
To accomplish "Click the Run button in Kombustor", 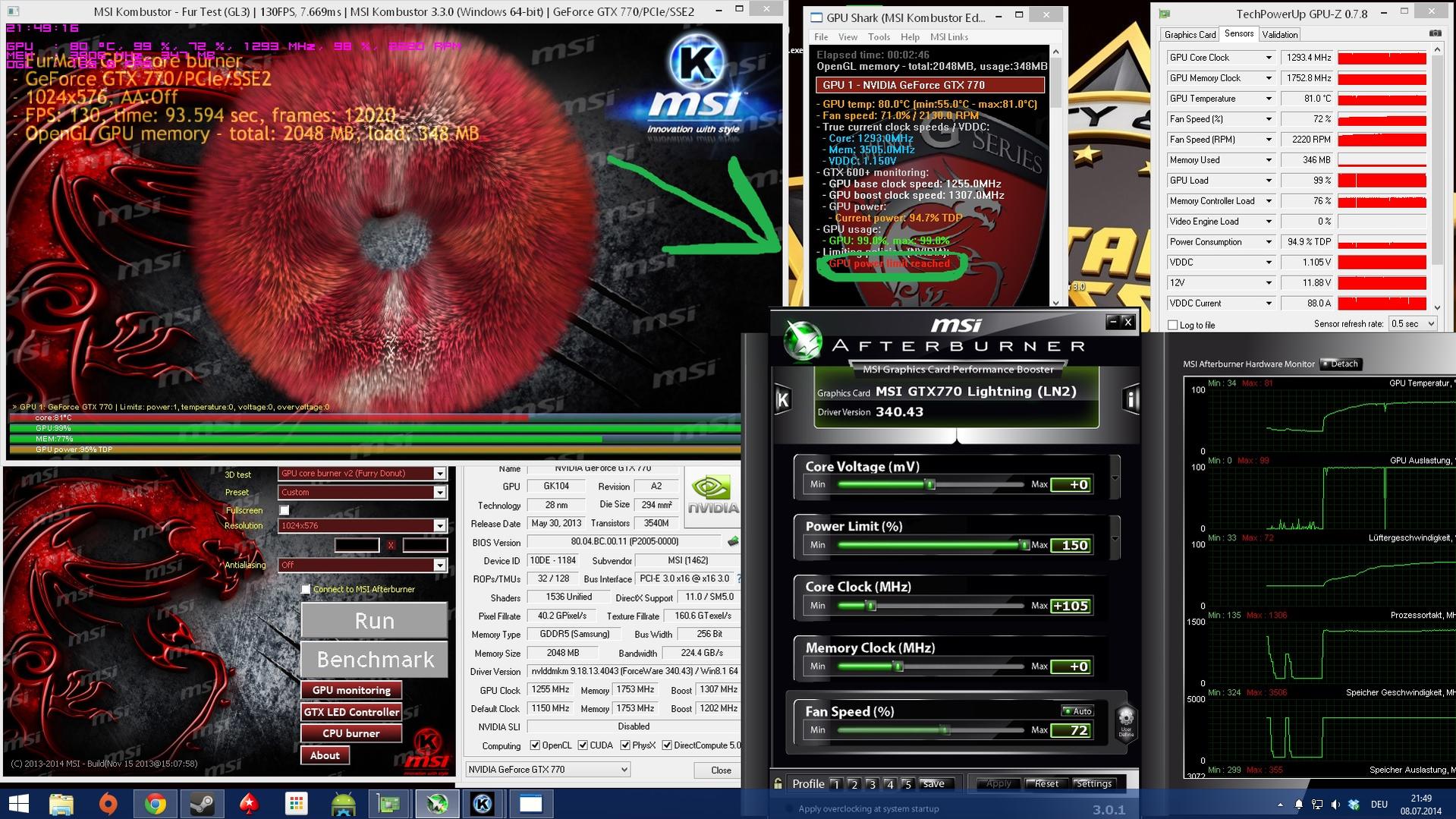I will tap(374, 621).
